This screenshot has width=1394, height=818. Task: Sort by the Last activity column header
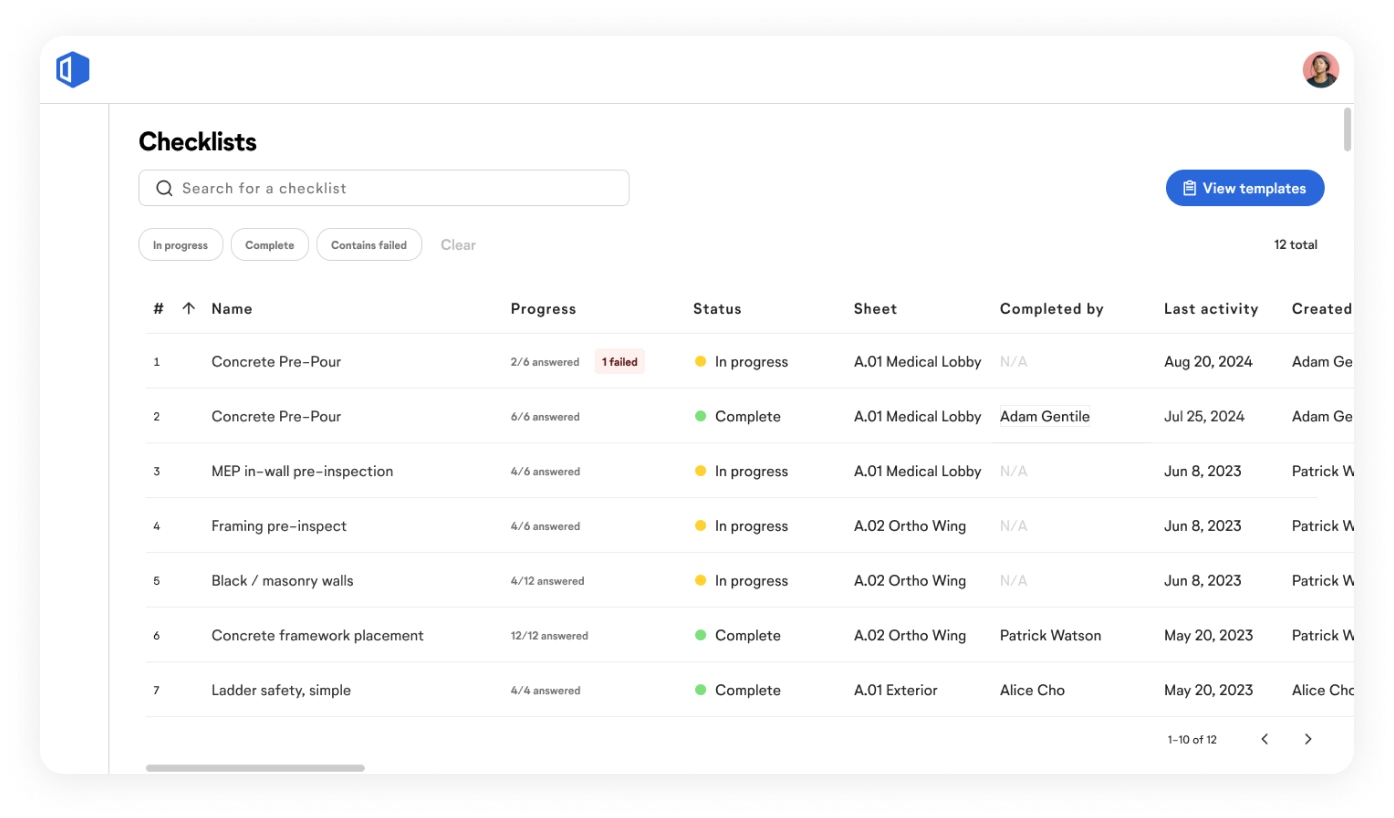tap(1210, 309)
